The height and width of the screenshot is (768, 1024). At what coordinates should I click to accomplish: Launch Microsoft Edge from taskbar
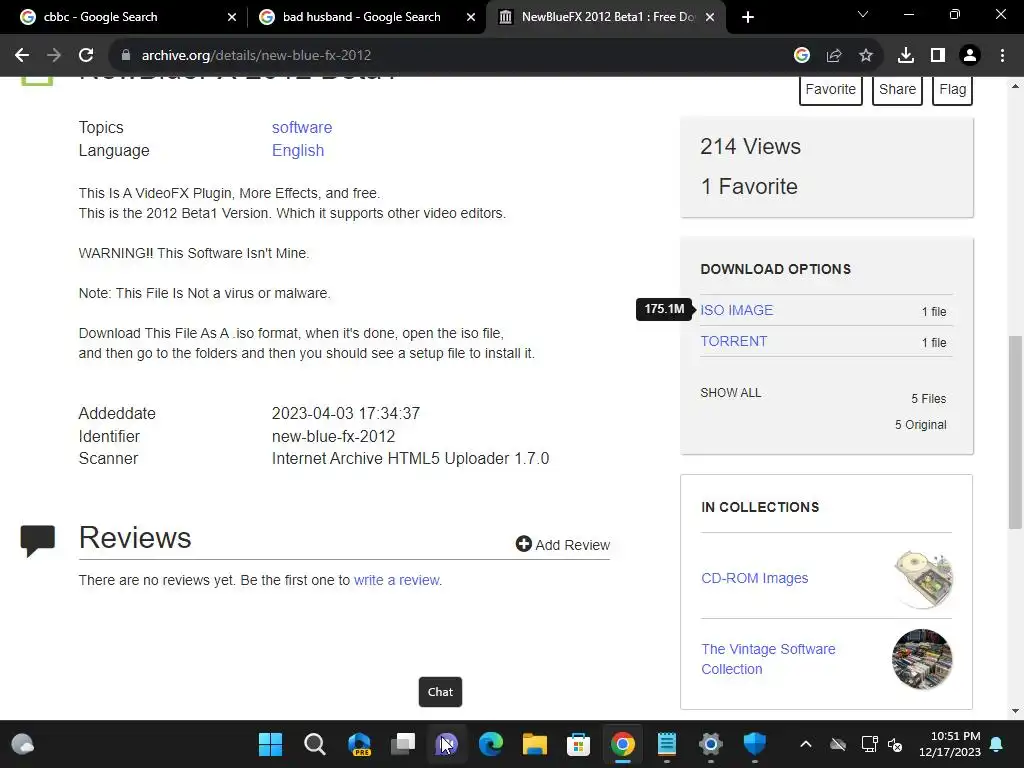coord(490,744)
